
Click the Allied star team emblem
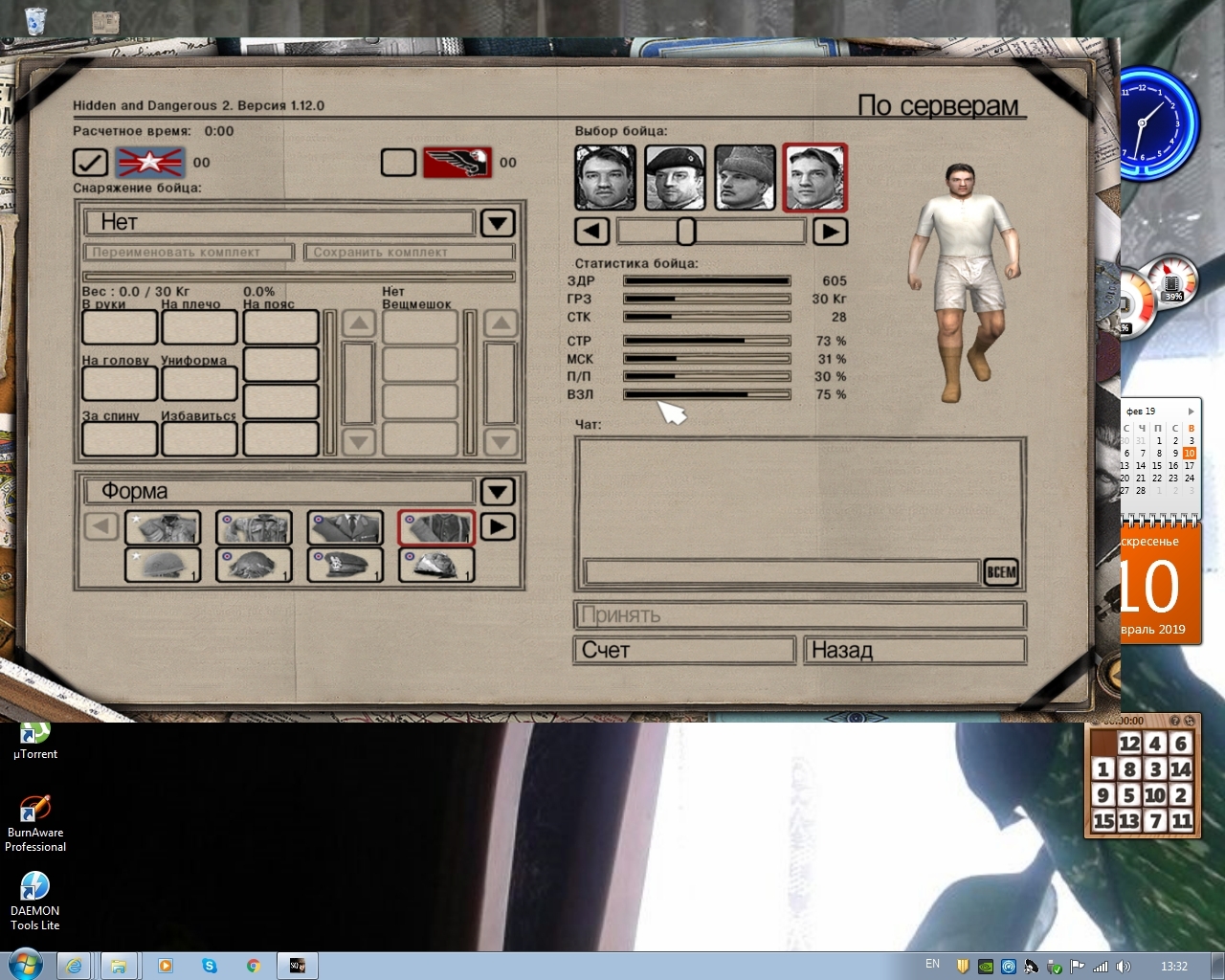[x=149, y=163]
